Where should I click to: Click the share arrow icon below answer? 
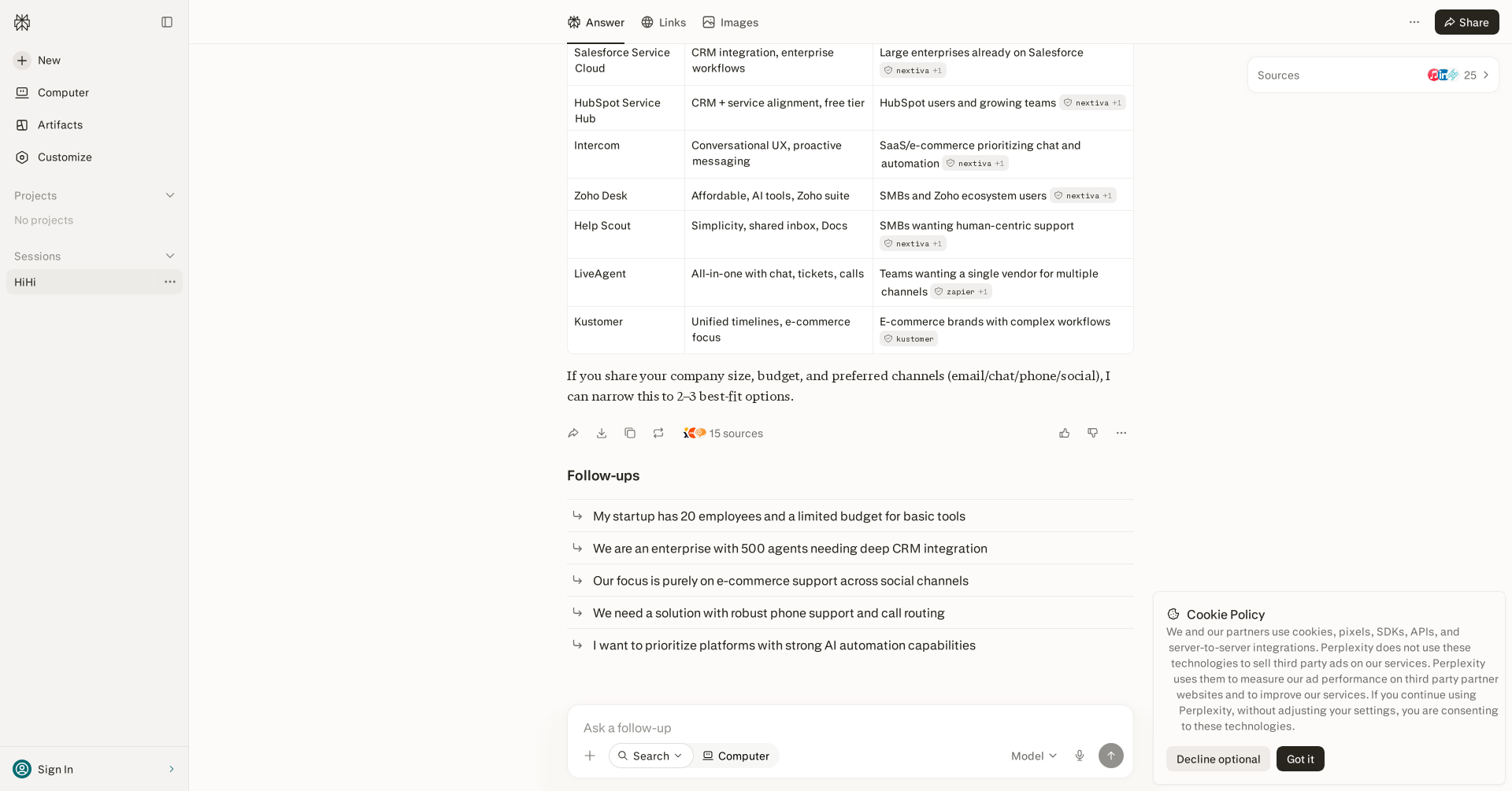(x=573, y=433)
